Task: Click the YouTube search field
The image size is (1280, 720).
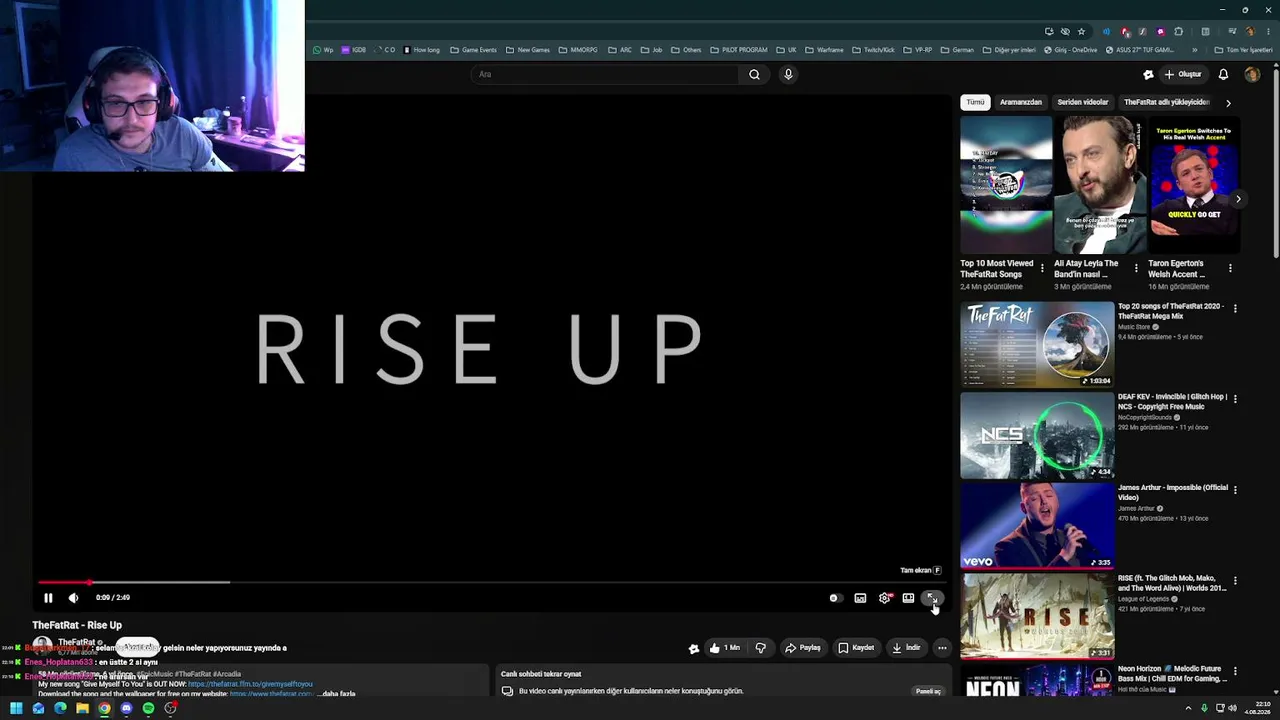Action: pos(605,74)
